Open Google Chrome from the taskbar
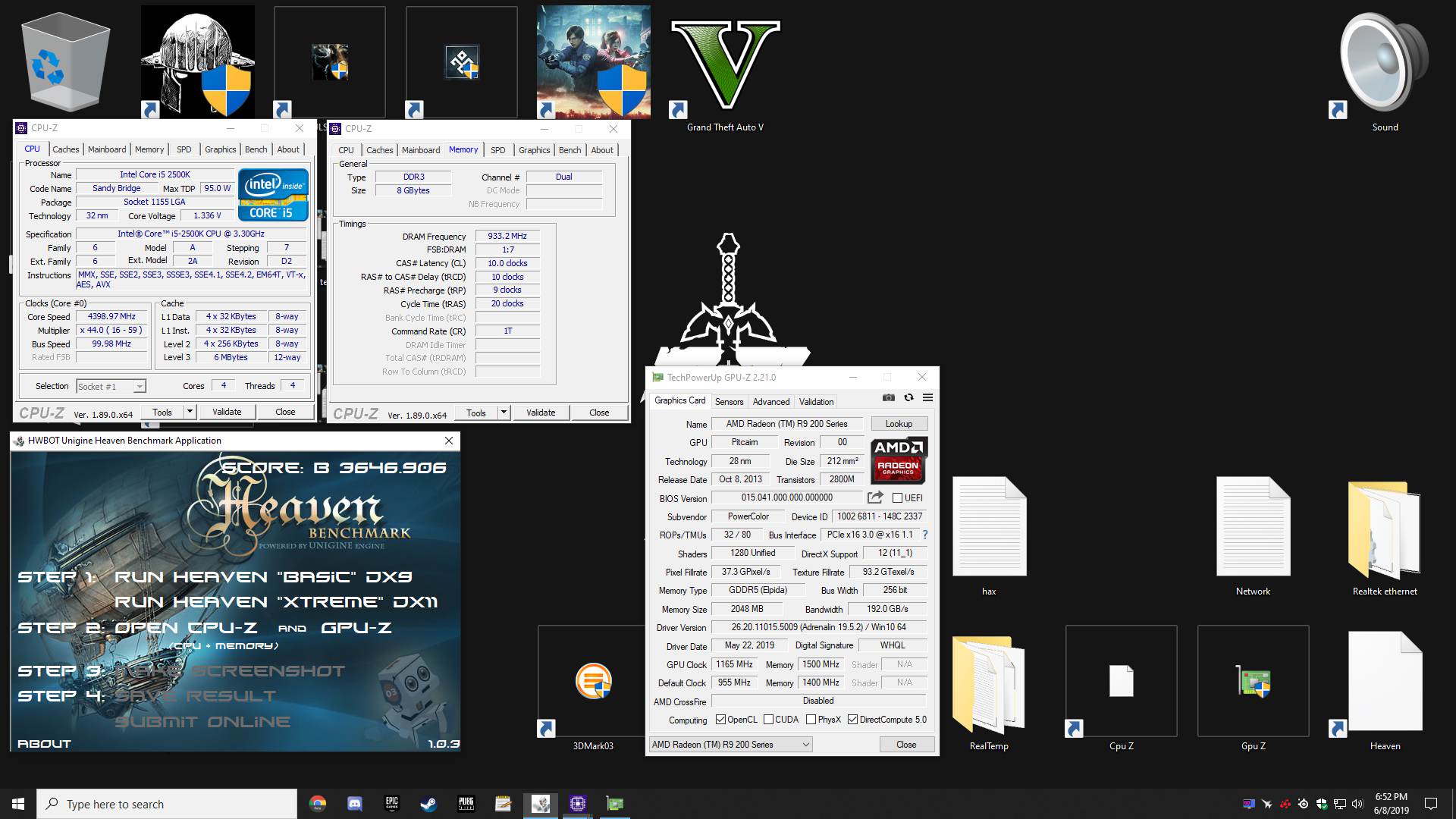 318,804
